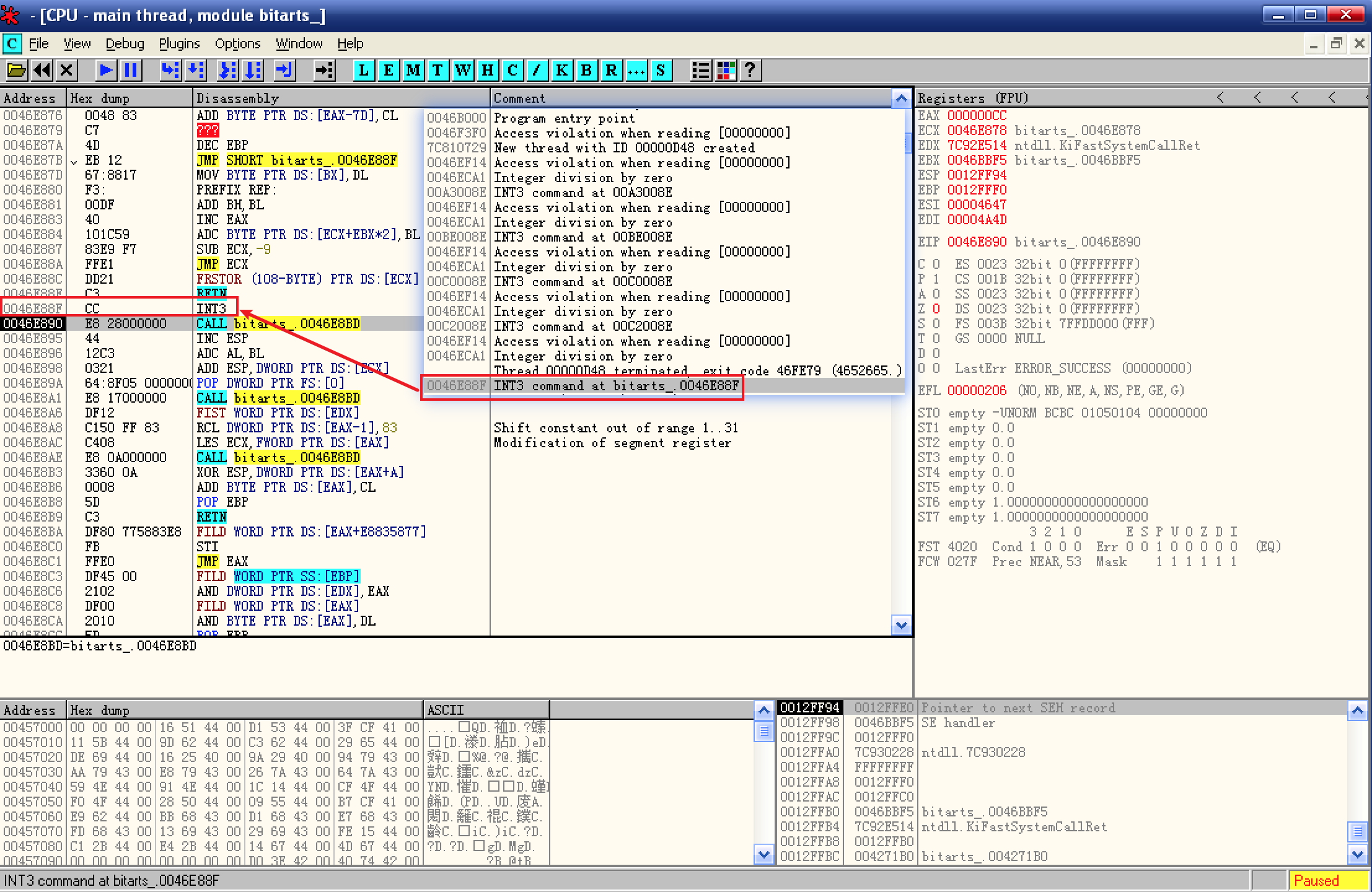Open the Memory map with M button
Image resolution: width=1372 pixels, height=892 pixels.
click(413, 70)
